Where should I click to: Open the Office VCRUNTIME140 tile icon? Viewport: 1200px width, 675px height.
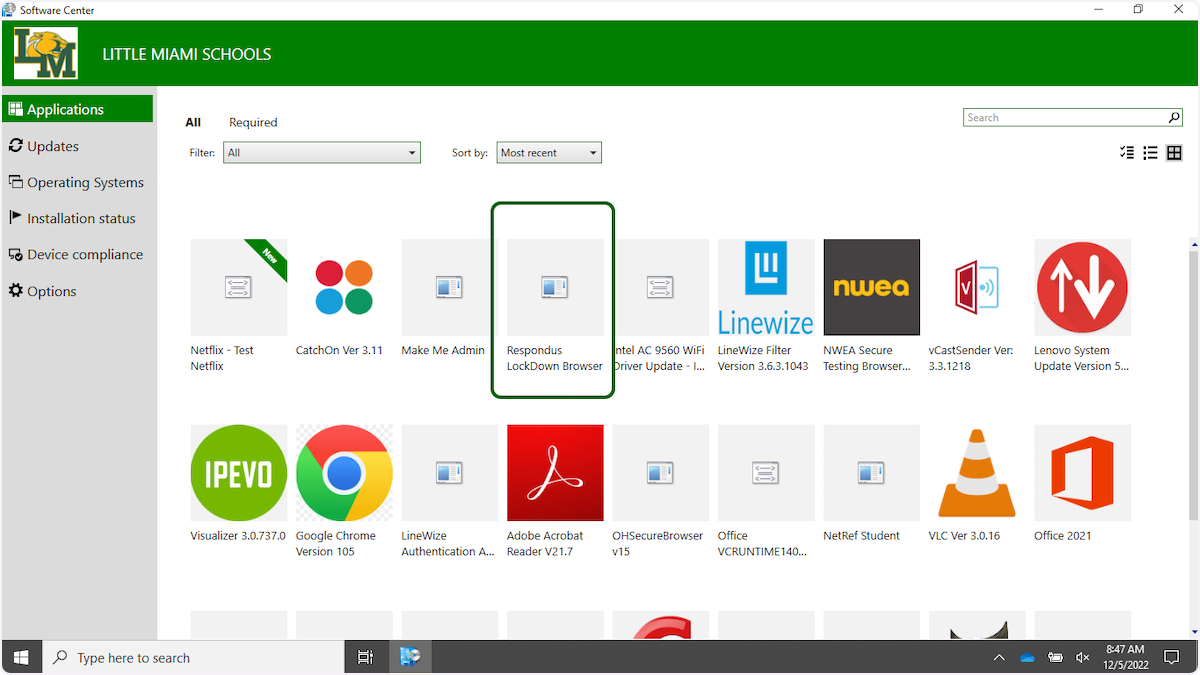coord(766,473)
